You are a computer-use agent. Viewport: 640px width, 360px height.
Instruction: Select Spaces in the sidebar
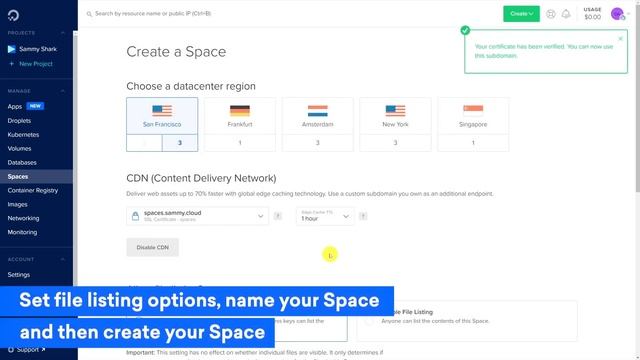tap(36, 176)
